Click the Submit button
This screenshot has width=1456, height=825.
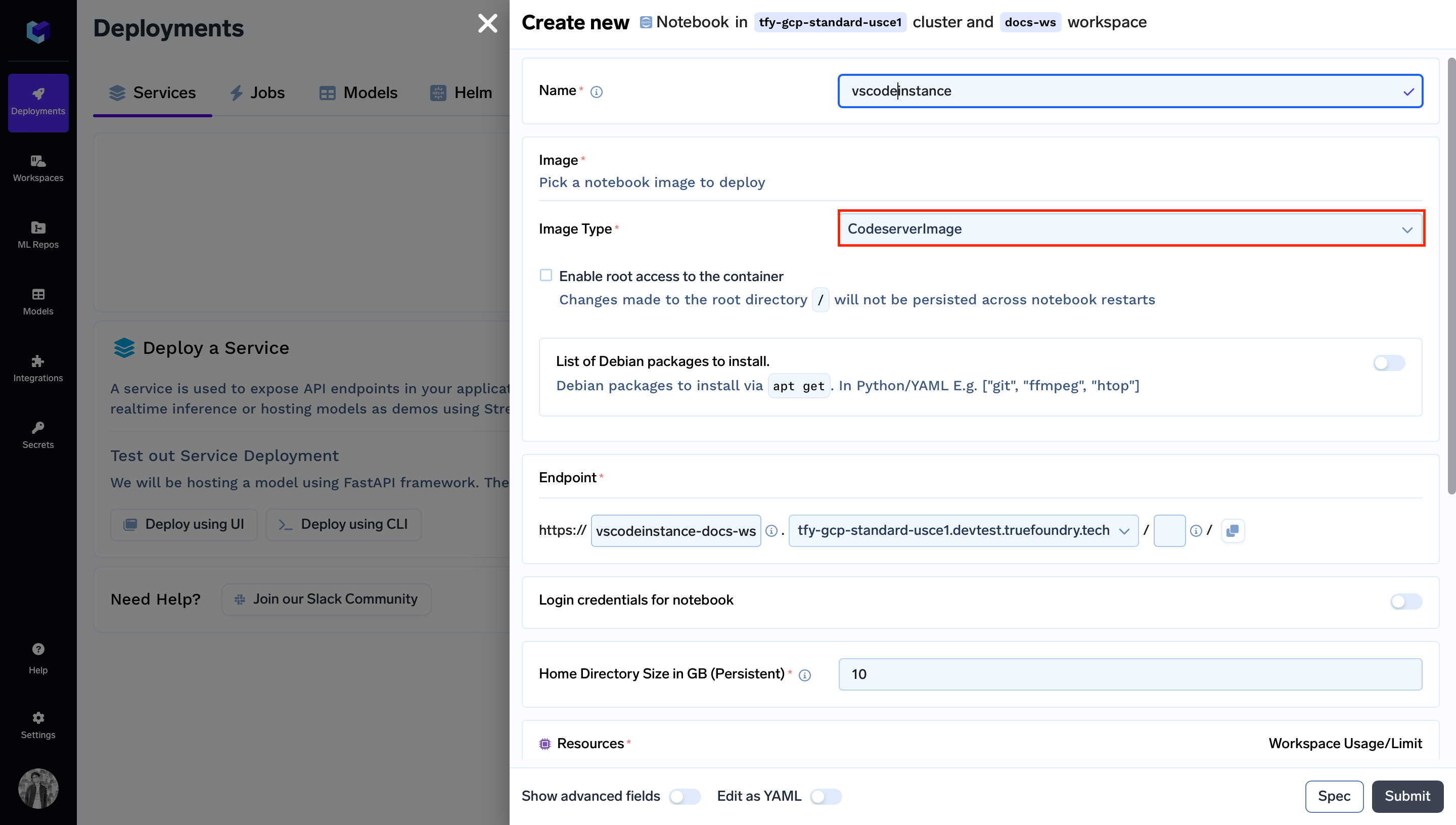coord(1407,796)
